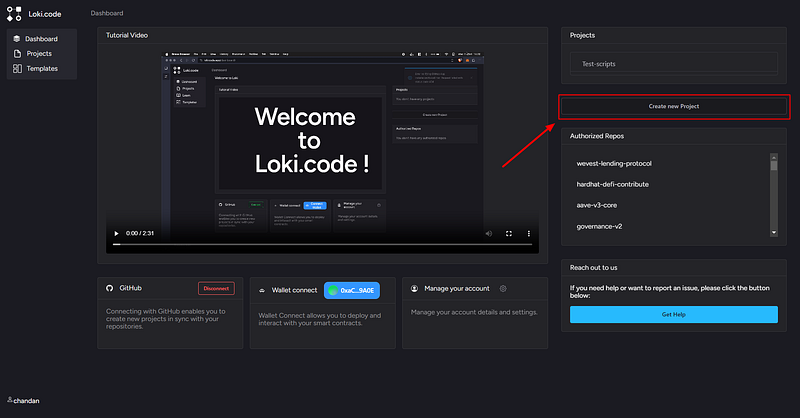Click the Projects document icon in sidebar
Viewport: 800px width, 418px height.
pyautogui.click(x=17, y=54)
